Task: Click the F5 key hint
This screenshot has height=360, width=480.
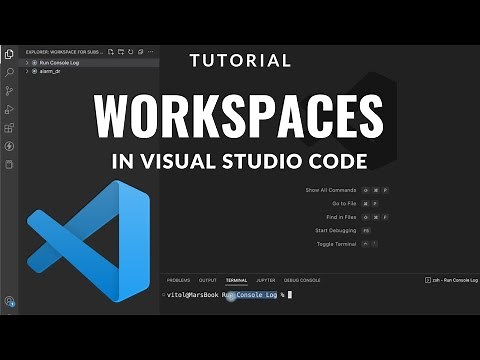Action: tap(366, 231)
